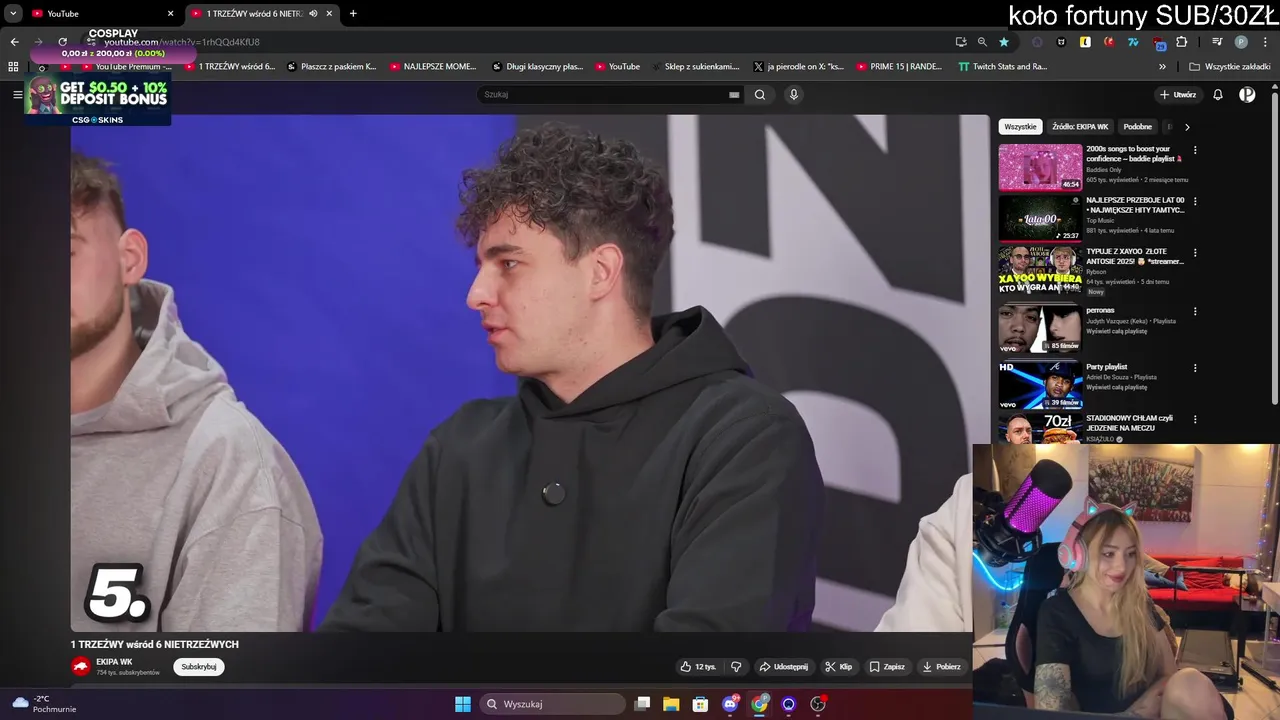Click the Subskrybuj button

click(199, 667)
